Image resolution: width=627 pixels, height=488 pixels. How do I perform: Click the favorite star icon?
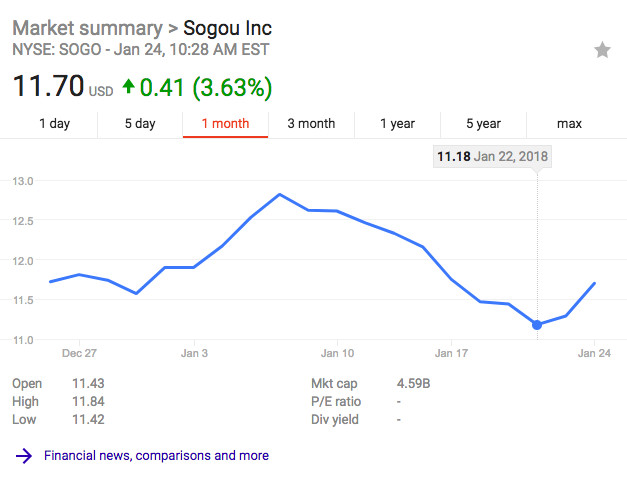602,50
